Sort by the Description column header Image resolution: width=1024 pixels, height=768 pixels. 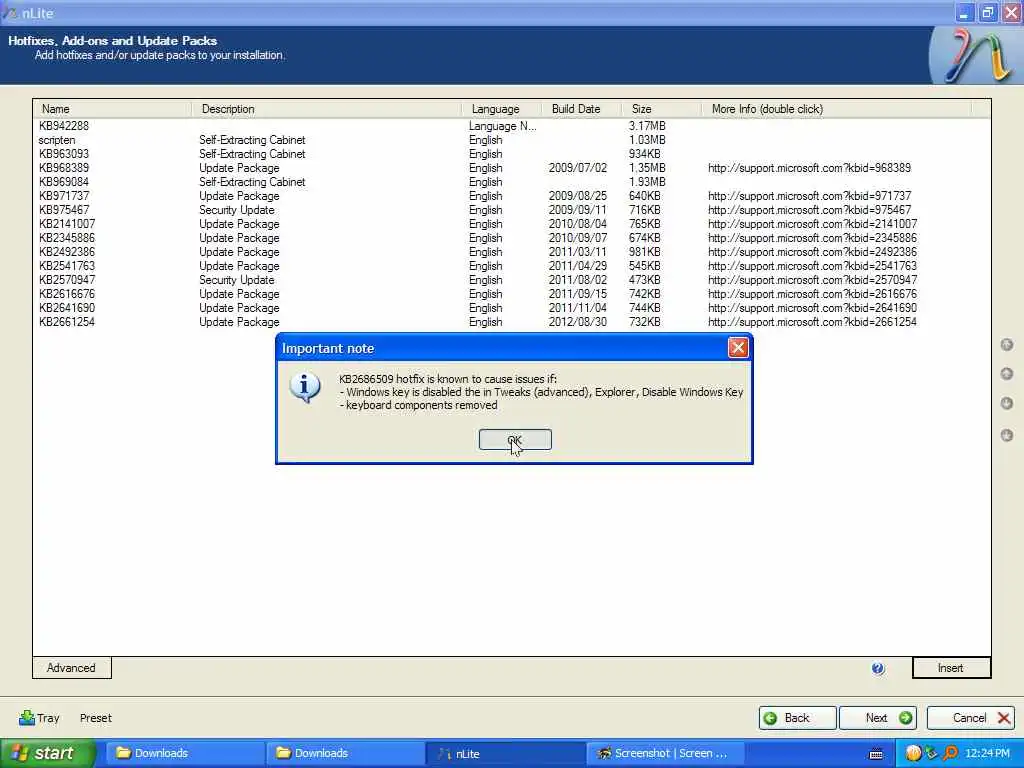[327, 109]
